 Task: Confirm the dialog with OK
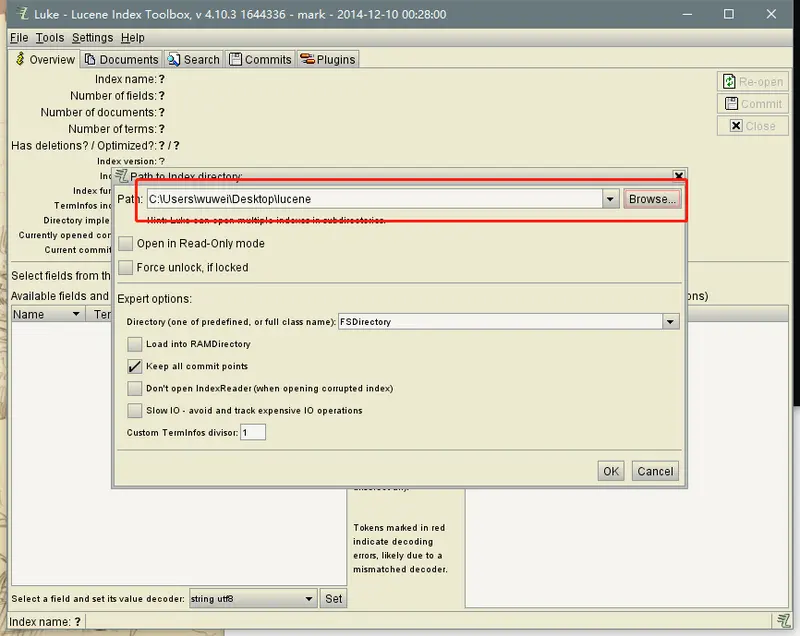pos(611,471)
